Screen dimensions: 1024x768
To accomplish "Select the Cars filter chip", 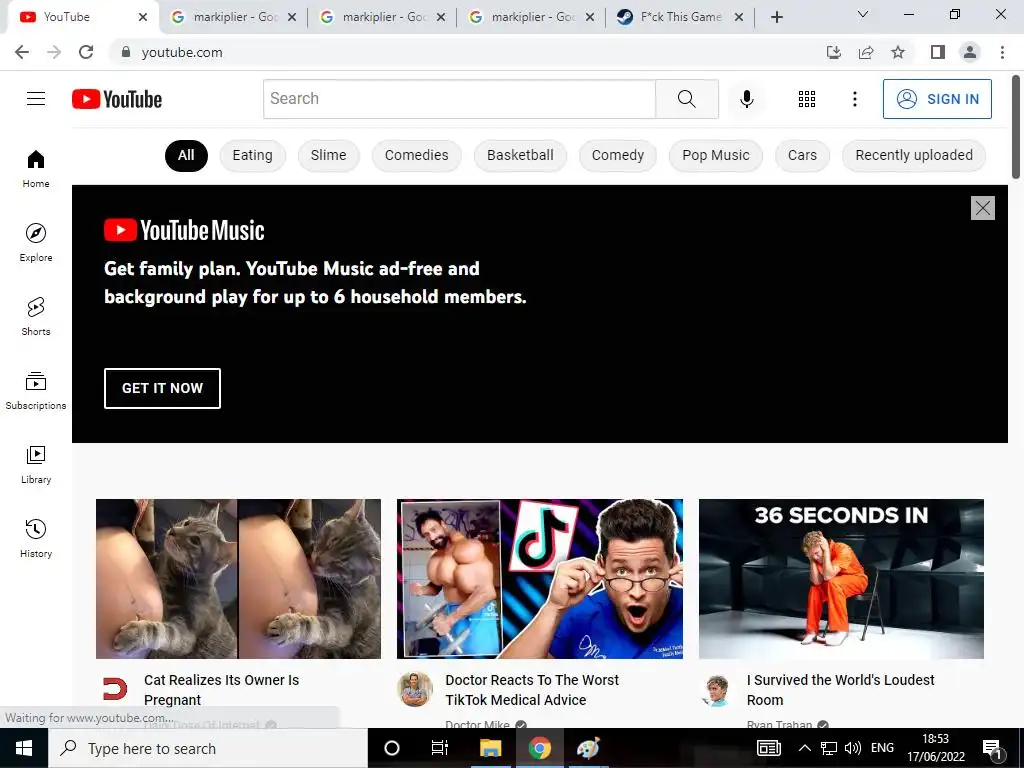I will click(802, 155).
